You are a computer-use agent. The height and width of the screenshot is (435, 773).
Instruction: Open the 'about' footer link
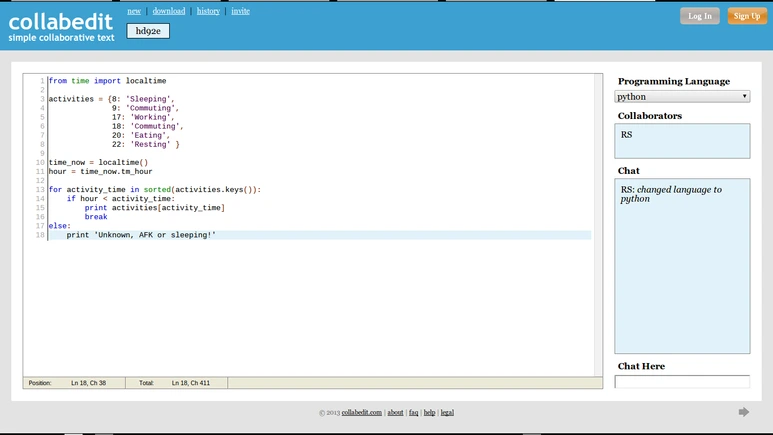click(x=395, y=412)
